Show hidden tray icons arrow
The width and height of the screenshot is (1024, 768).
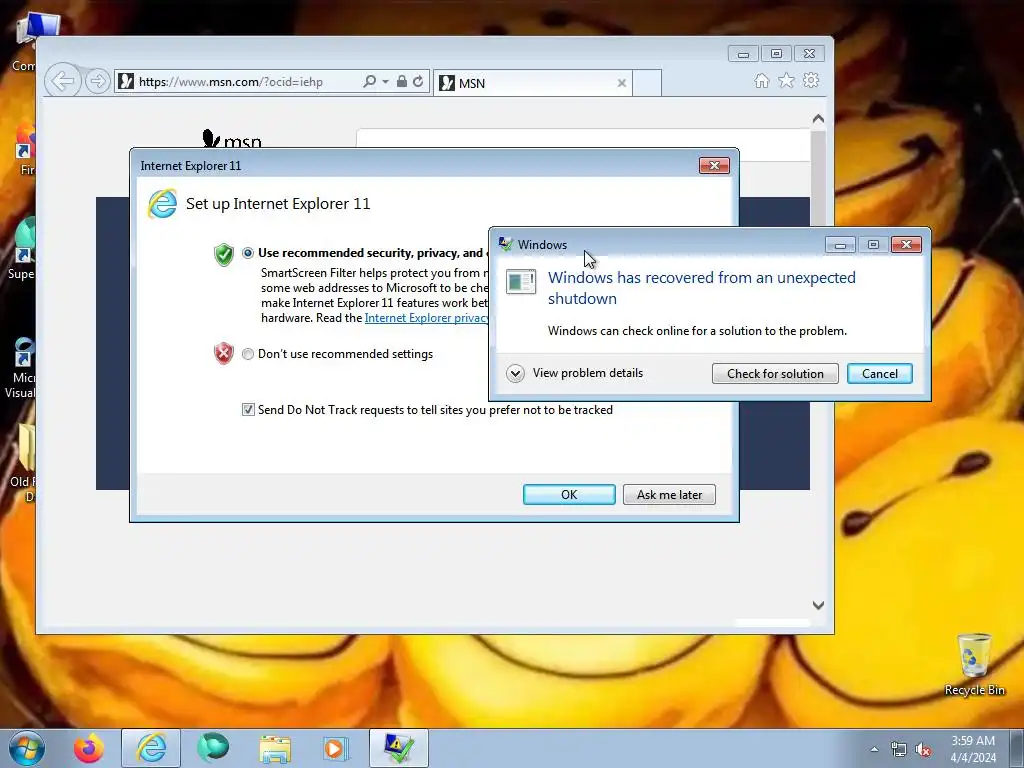click(x=874, y=750)
